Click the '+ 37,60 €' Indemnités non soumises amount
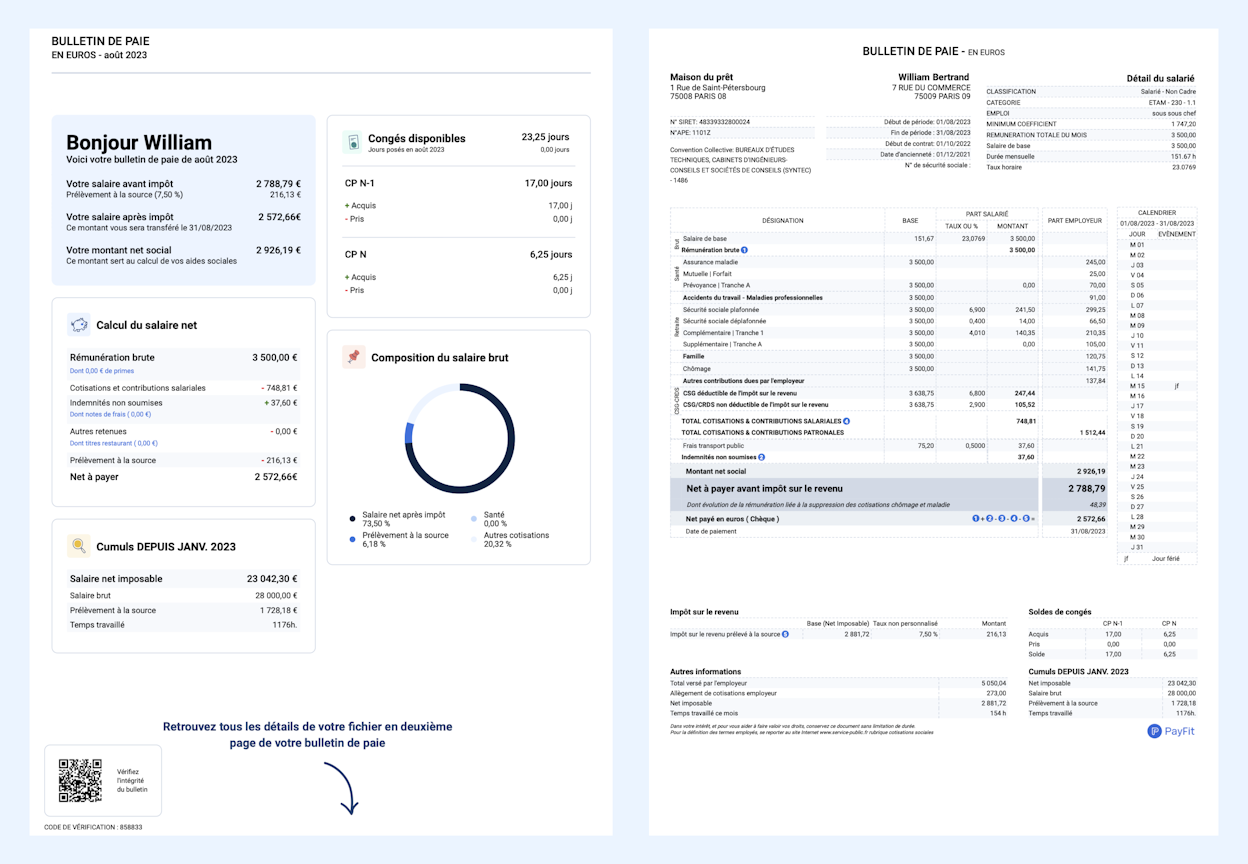Image resolution: width=1248 pixels, height=864 pixels. pos(280,403)
